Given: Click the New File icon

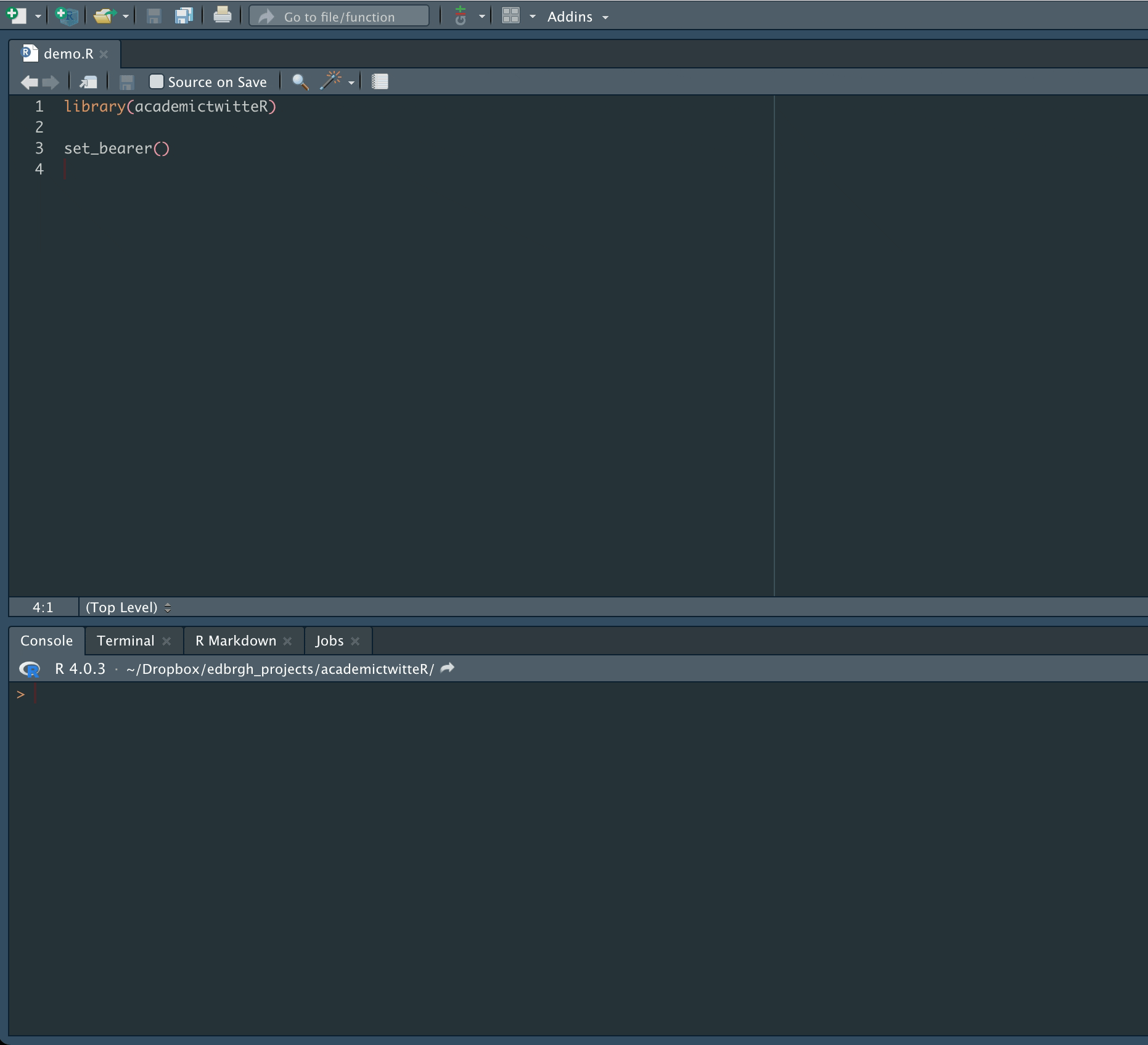Looking at the screenshot, I should click(x=17, y=16).
